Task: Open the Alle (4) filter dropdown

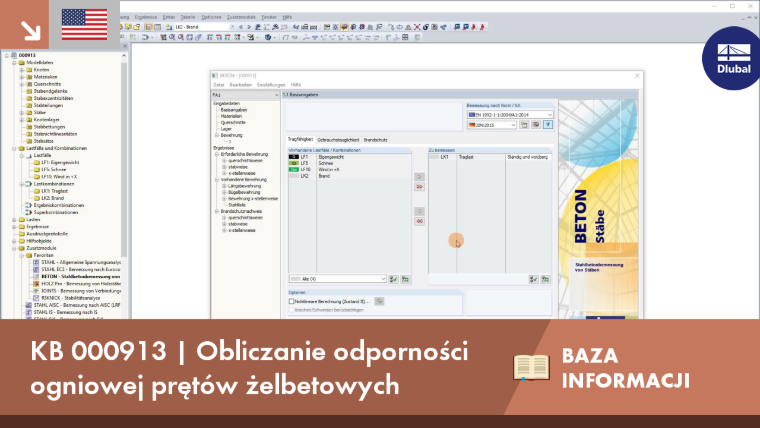Action: [x=337, y=279]
